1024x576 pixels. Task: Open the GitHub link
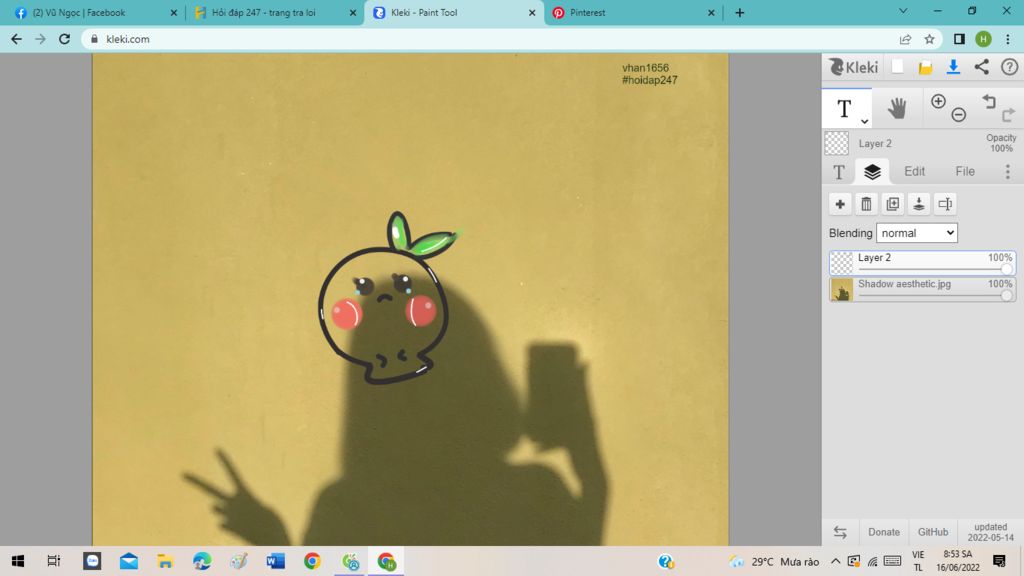click(x=933, y=532)
